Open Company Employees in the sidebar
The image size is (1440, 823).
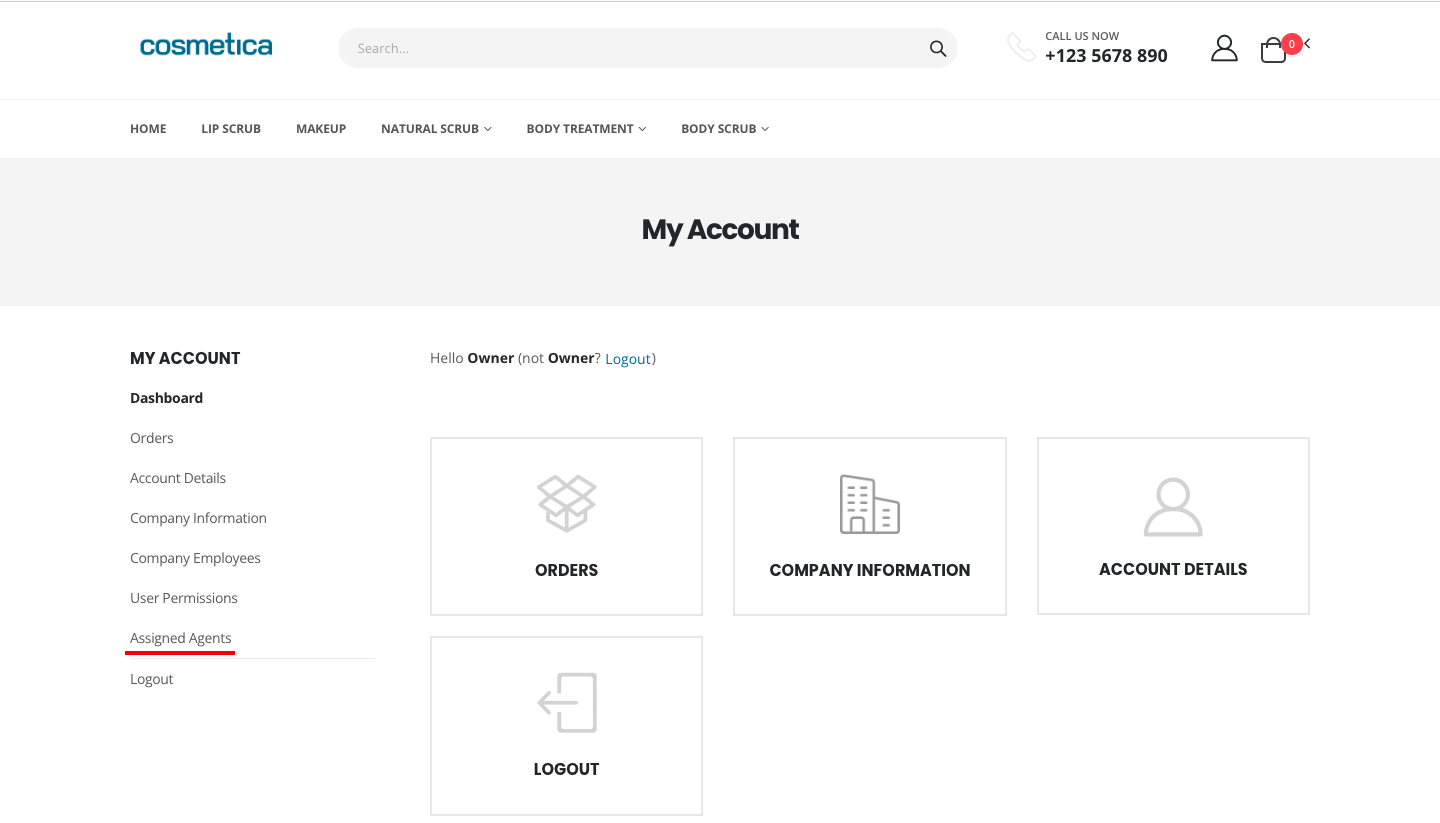coord(195,558)
